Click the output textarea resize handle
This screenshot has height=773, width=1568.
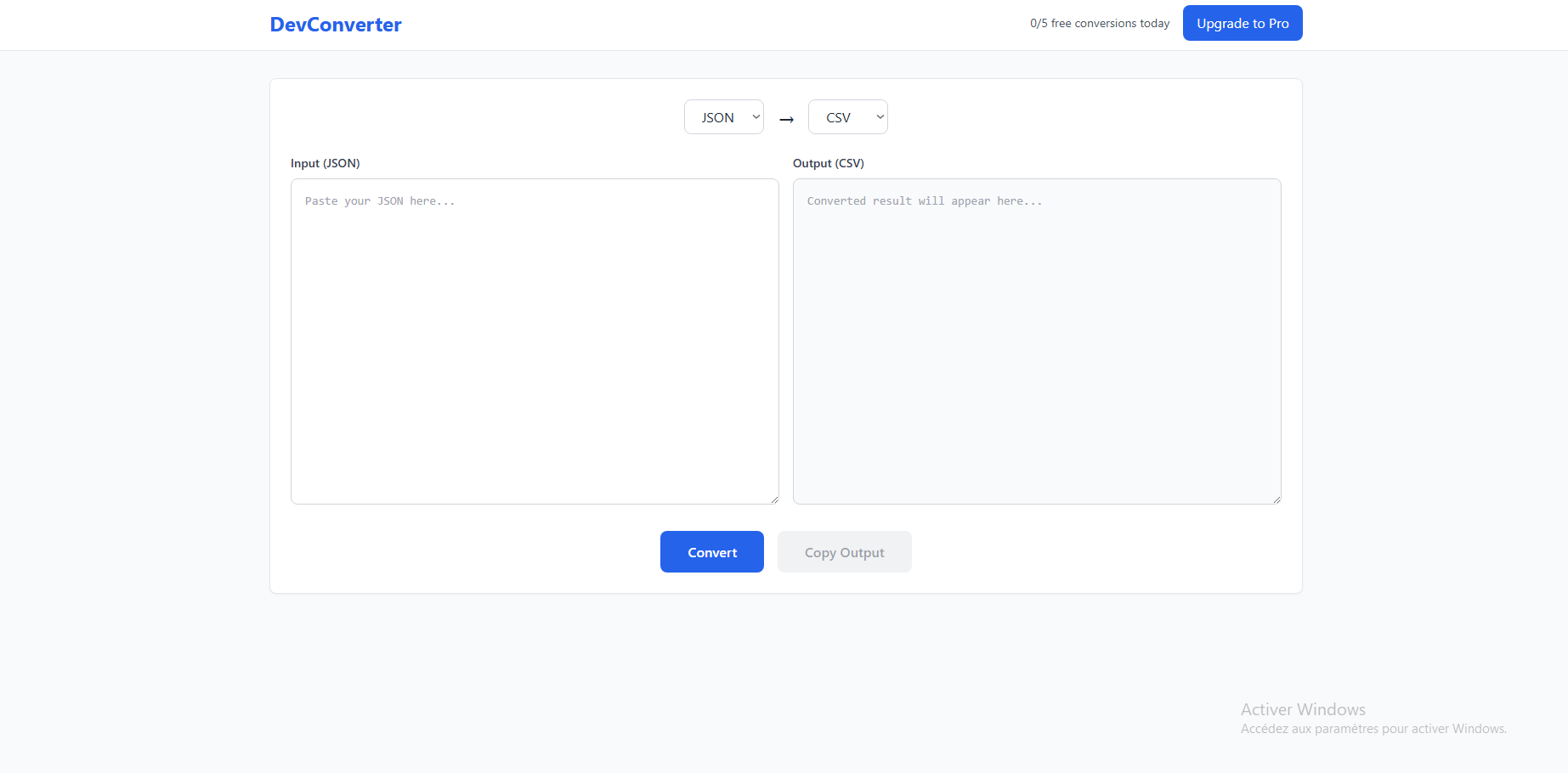(1276, 499)
